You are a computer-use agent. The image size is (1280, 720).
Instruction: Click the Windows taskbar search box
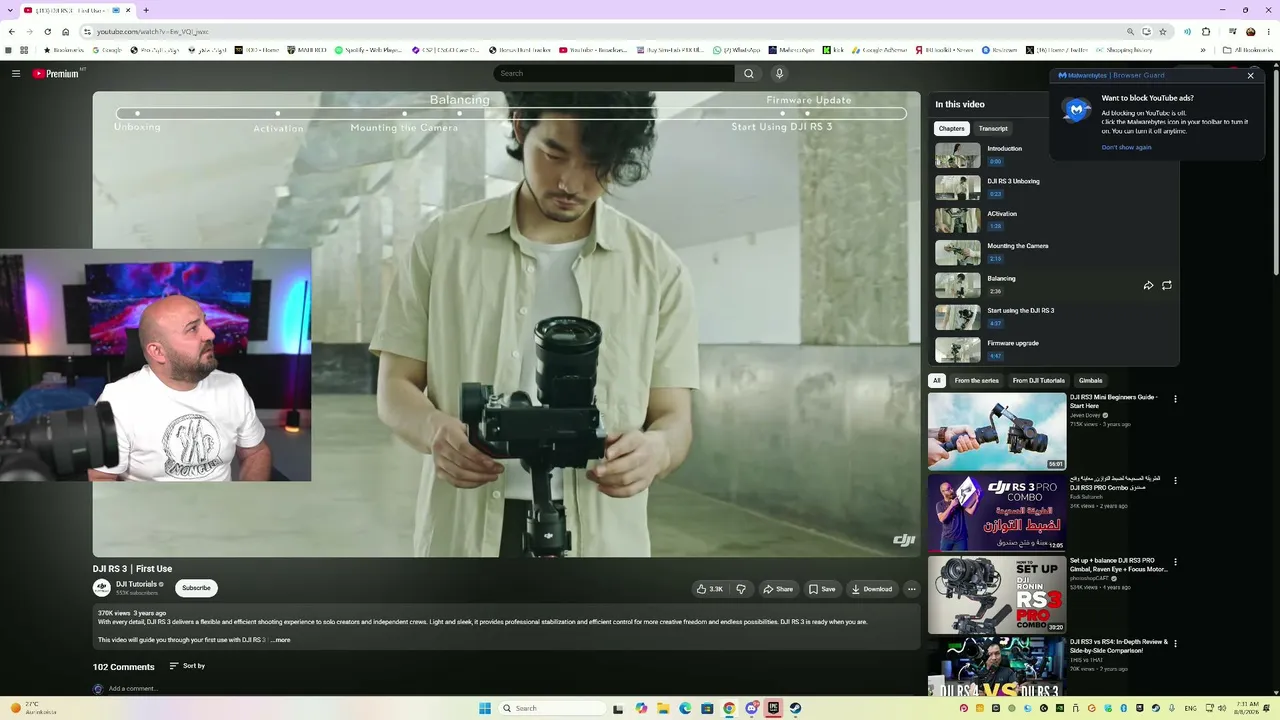coord(553,708)
